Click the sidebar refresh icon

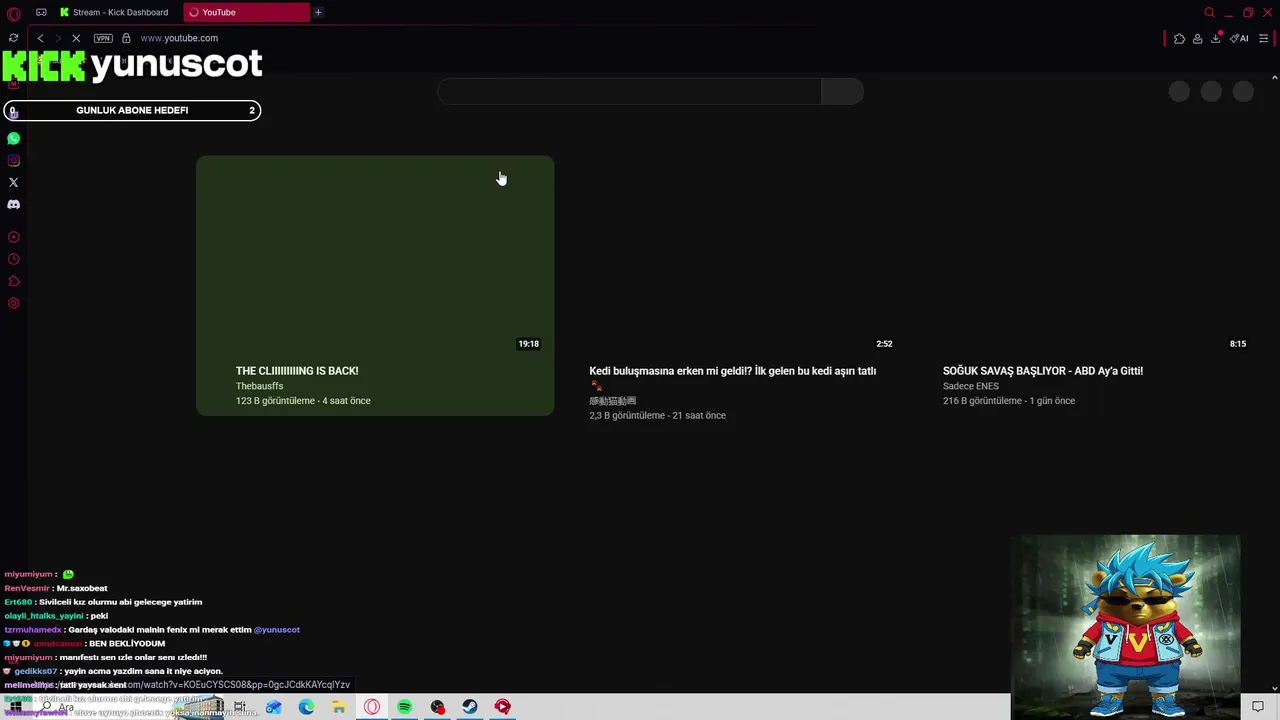pyautogui.click(x=13, y=38)
